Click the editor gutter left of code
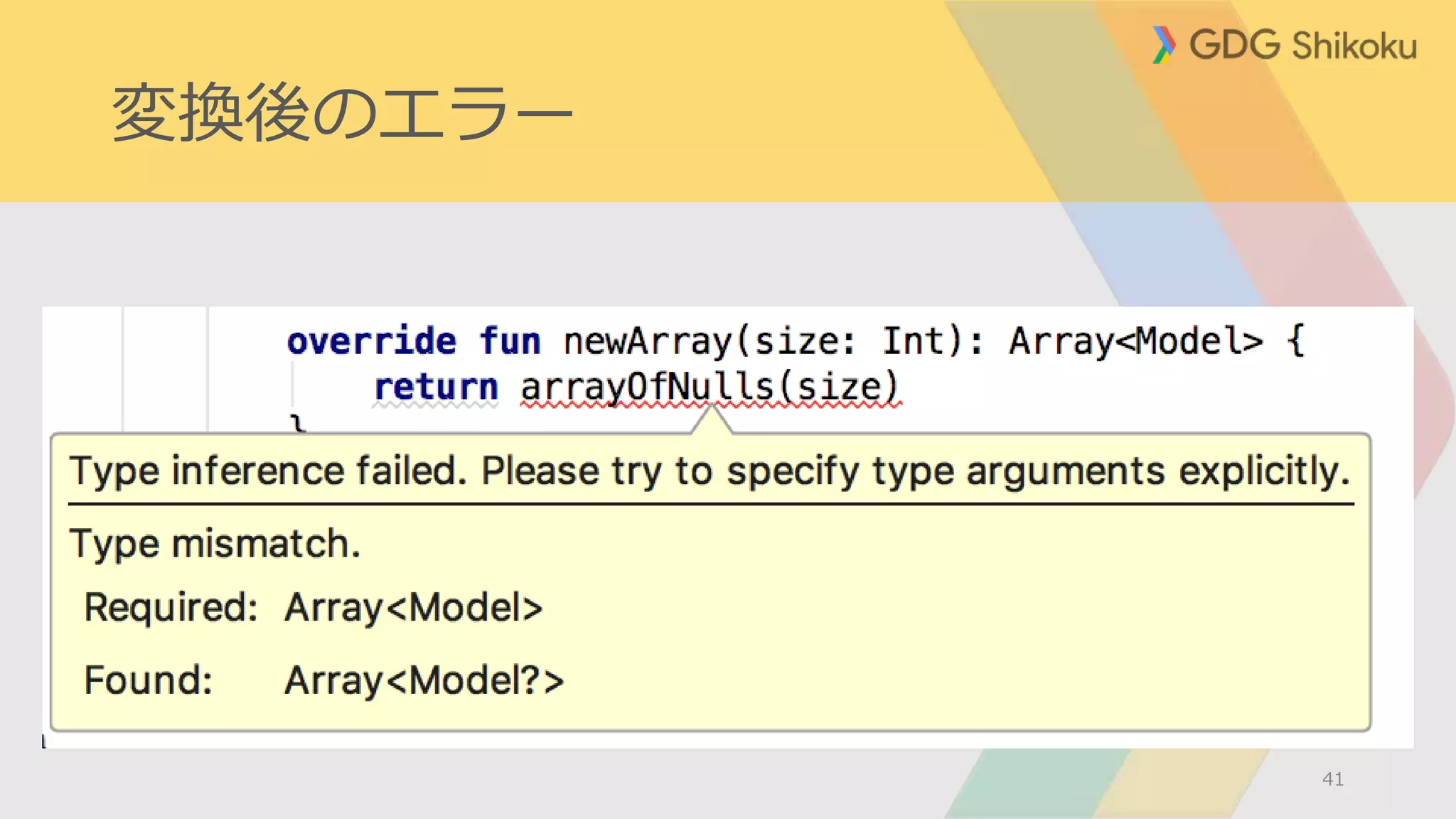The height and width of the screenshot is (819, 1456). (165, 370)
